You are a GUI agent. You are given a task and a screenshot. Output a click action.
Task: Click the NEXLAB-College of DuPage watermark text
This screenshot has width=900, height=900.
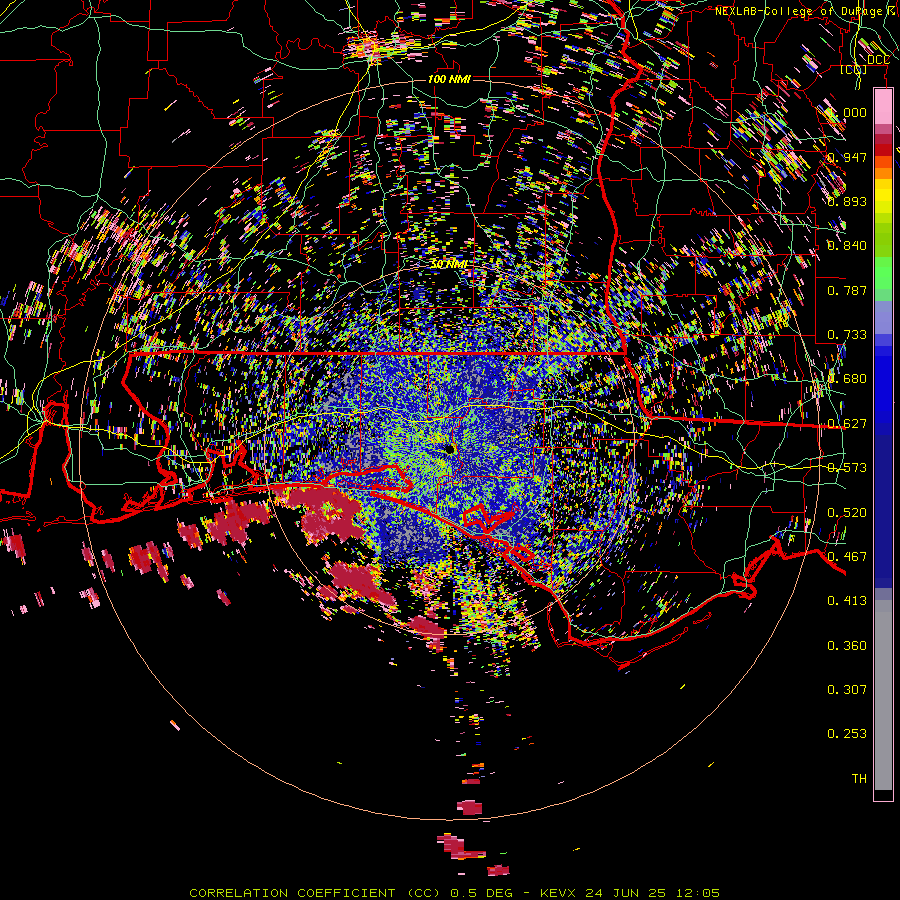click(802, 11)
